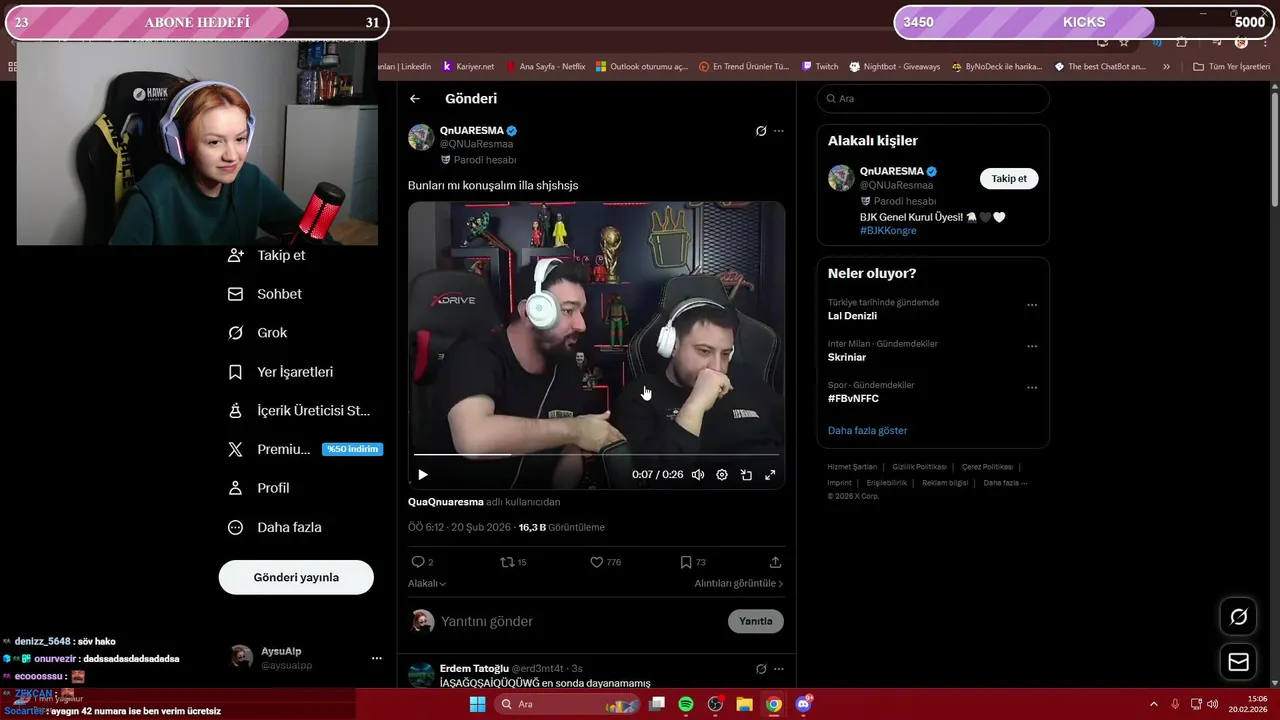Open the floating Grok button
This screenshot has width=1280, height=720.
pos(1239,617)
